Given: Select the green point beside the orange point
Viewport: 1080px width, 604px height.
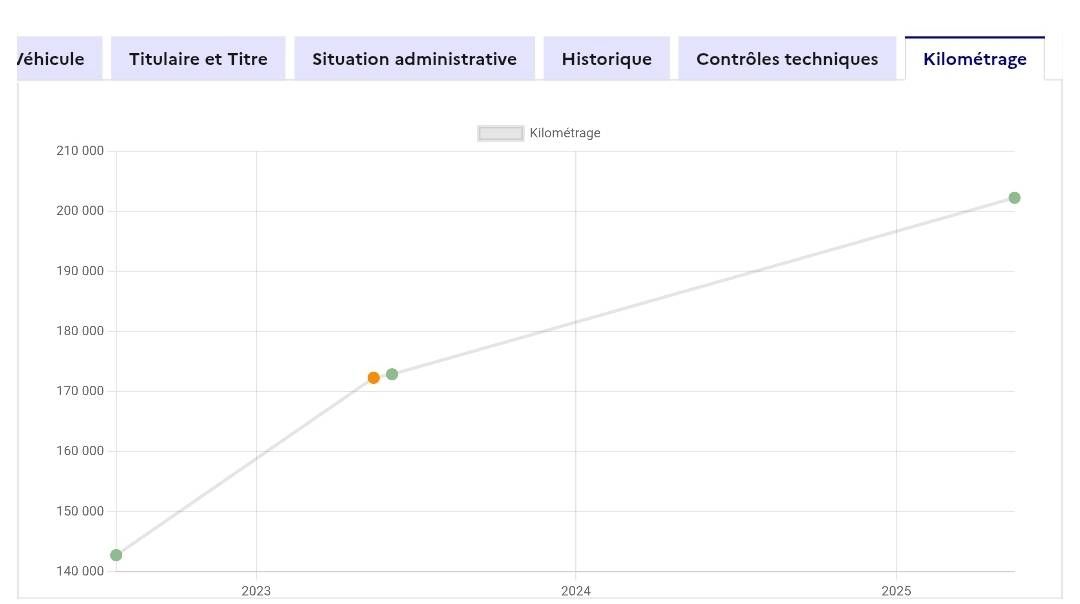Looking at the screenshot, I should pyautogui.click(x=392, y=374).
